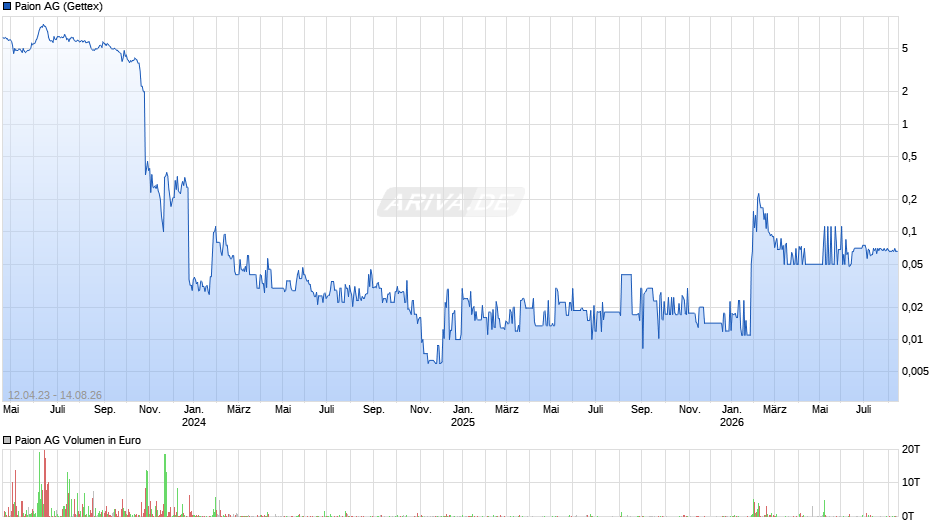Click volume axis value '0T'
This screenshot has width=940, height=526.
point(908,516)
